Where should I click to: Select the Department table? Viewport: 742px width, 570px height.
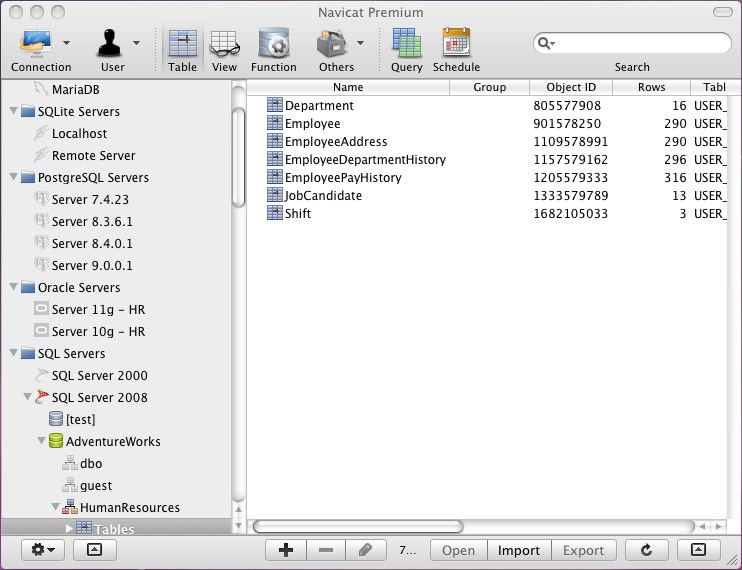point(319,105)
